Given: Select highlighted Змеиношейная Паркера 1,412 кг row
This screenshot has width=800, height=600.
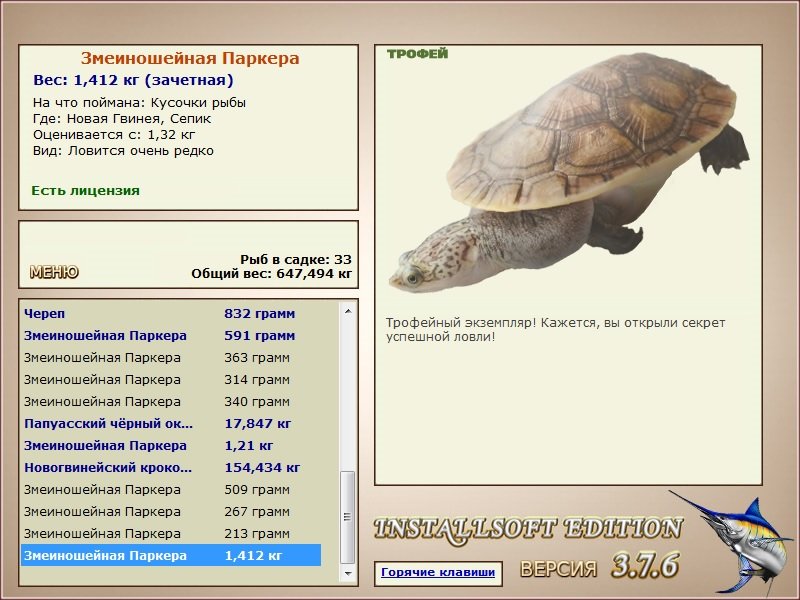Looking at the screenshot, I should pyautogui.click(x=171, y=555).
